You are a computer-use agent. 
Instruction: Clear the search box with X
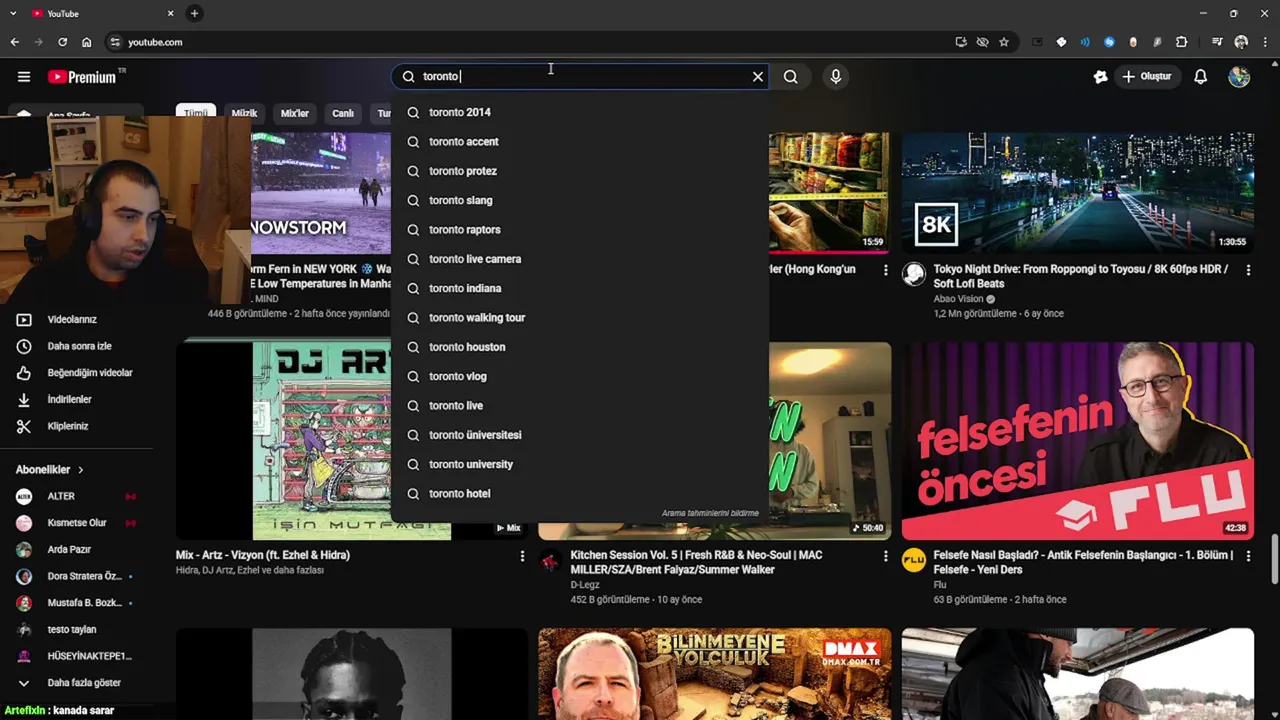(758, 76)
